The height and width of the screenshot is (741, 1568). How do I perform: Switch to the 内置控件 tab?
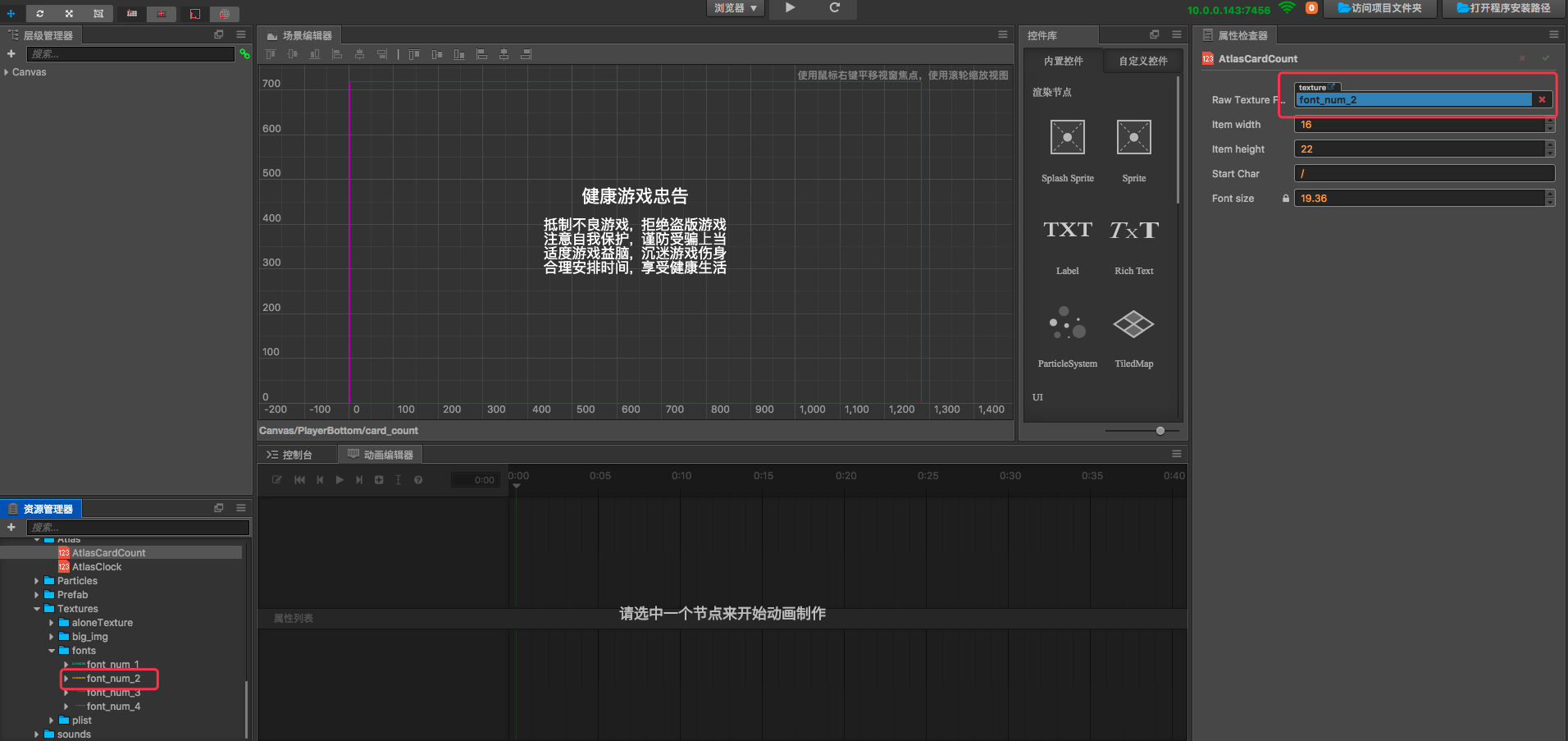click(x=1064, y=61)
